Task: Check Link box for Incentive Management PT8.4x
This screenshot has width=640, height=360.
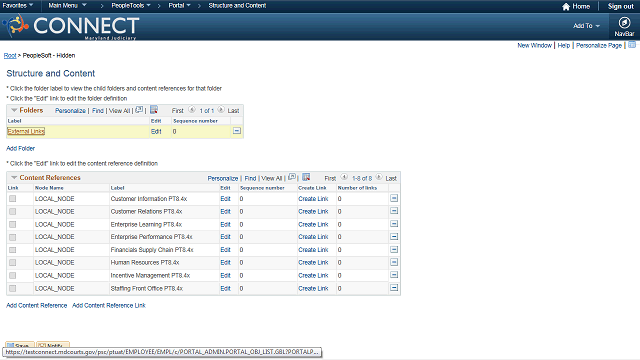Action: 13,276
